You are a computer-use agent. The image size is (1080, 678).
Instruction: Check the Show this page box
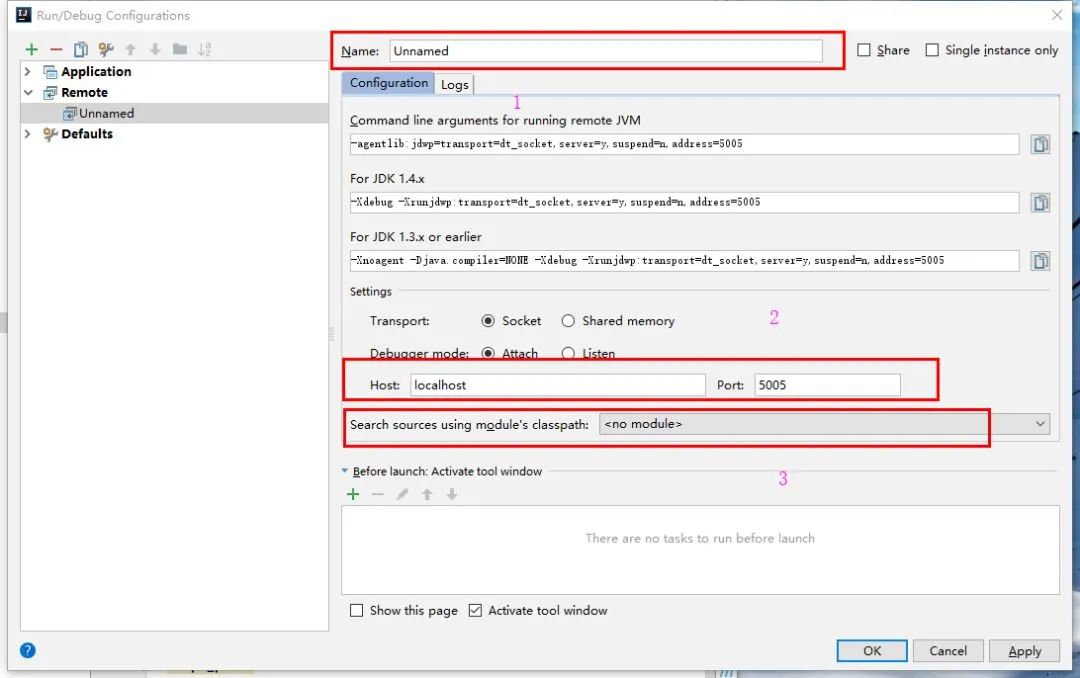(356, 610)
